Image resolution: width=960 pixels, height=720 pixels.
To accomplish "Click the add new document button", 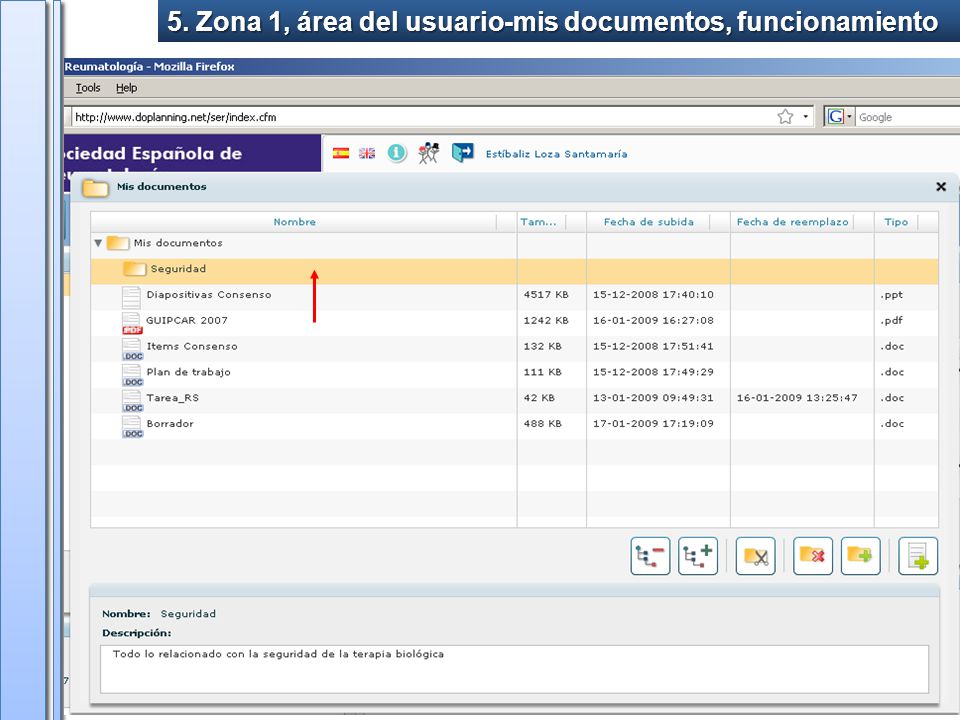I will (918, 556).
